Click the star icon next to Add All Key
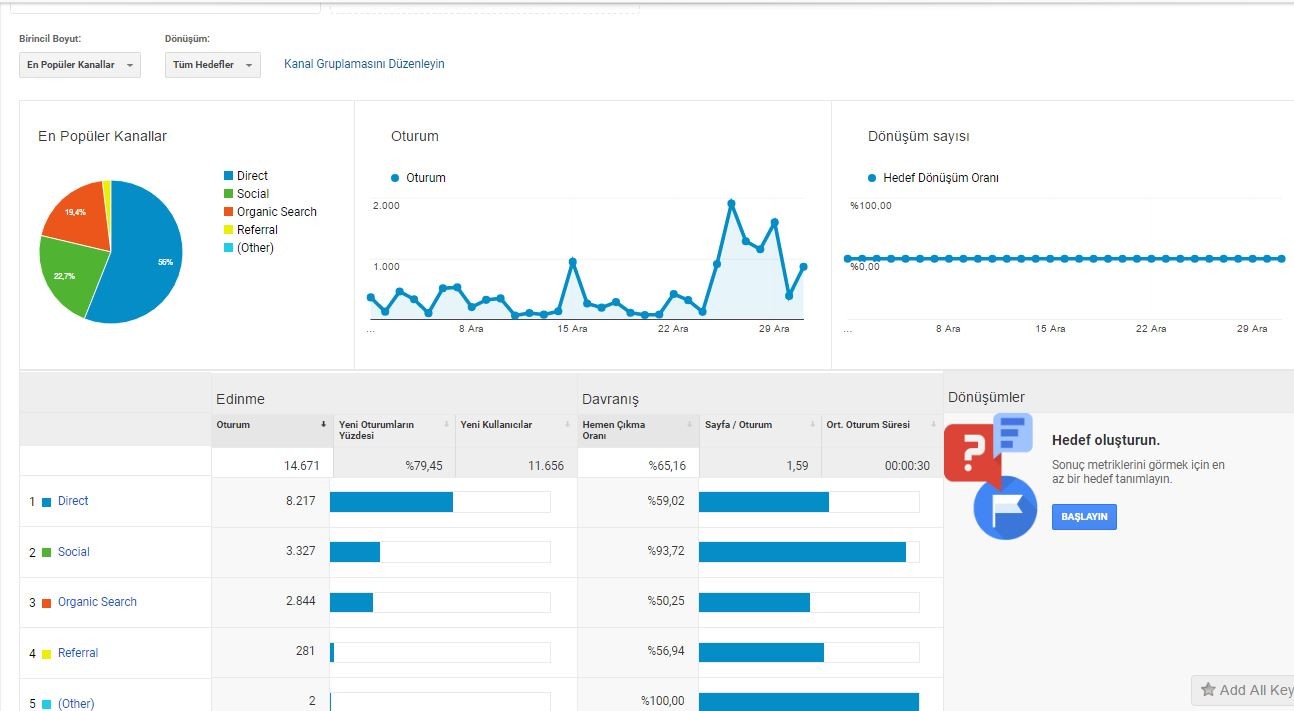This screenshot has height=711, width=1294. 1208,690
